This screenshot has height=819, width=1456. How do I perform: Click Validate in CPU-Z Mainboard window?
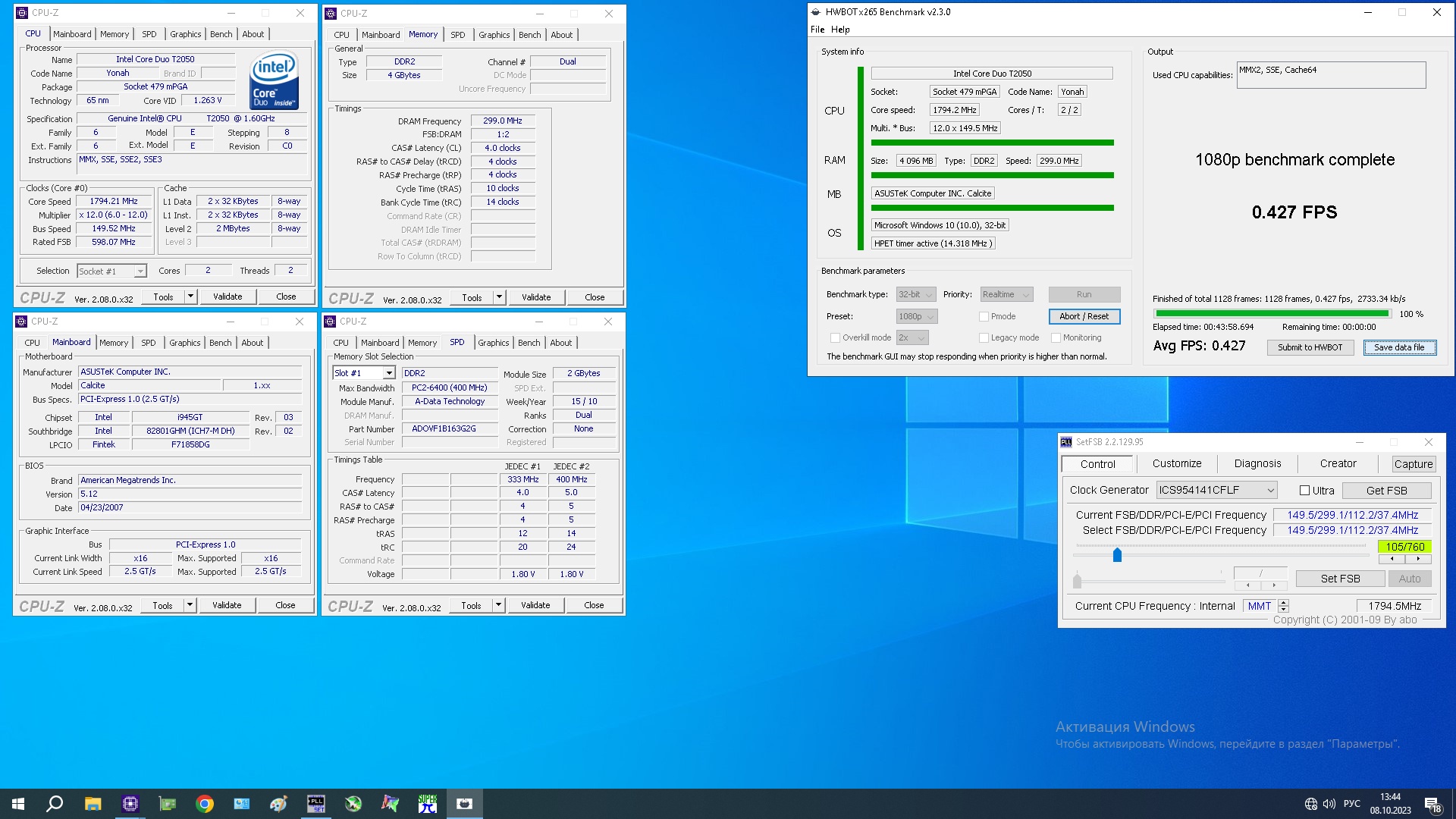point(227,605)
